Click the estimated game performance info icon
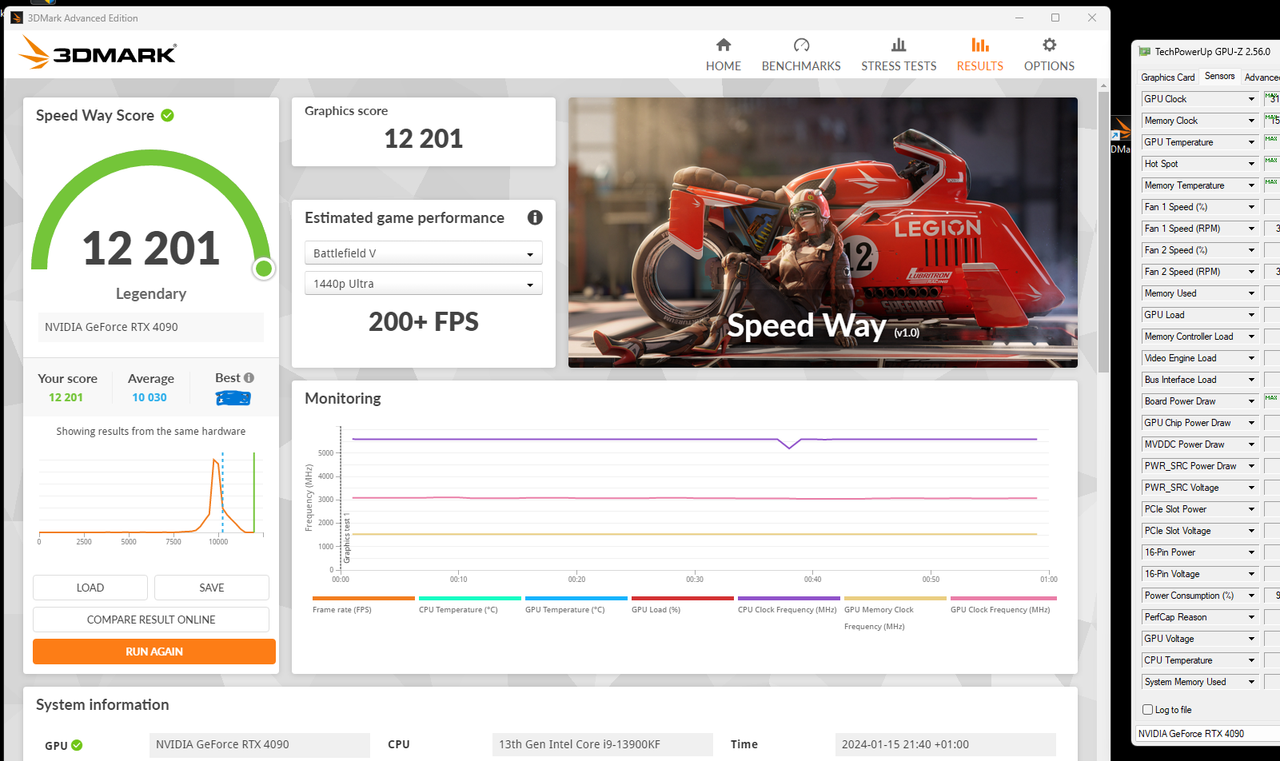The image size is (1280, 761). tap(535, 218)
